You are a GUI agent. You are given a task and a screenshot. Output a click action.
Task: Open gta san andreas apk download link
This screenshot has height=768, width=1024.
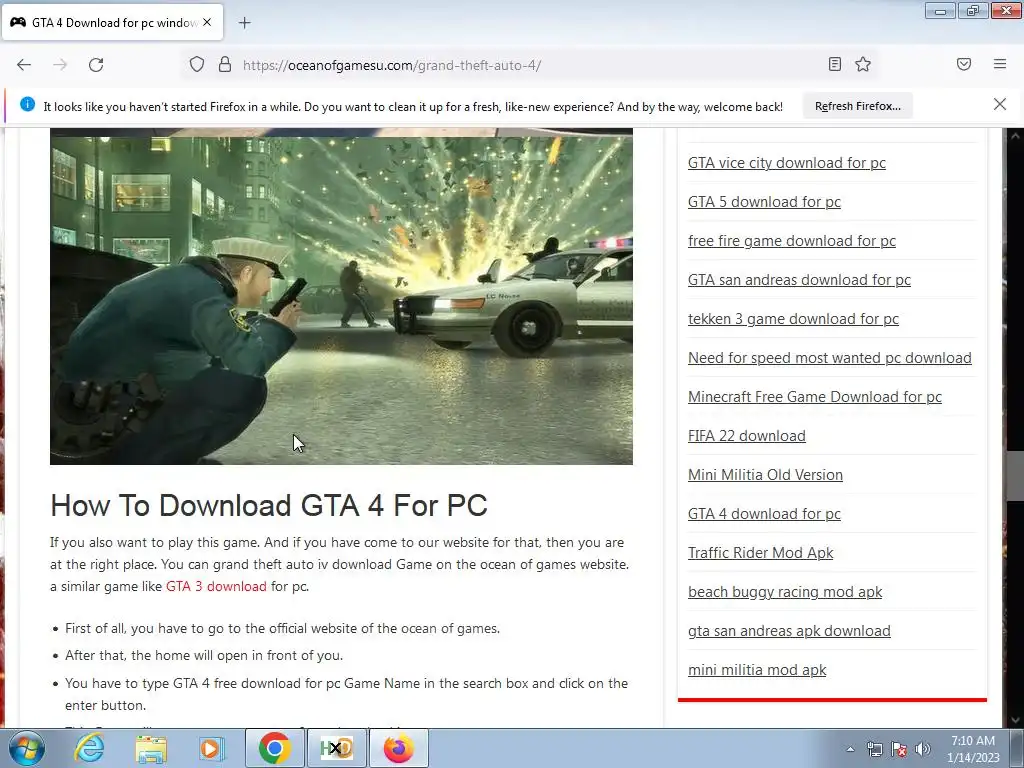click(789, 631)
